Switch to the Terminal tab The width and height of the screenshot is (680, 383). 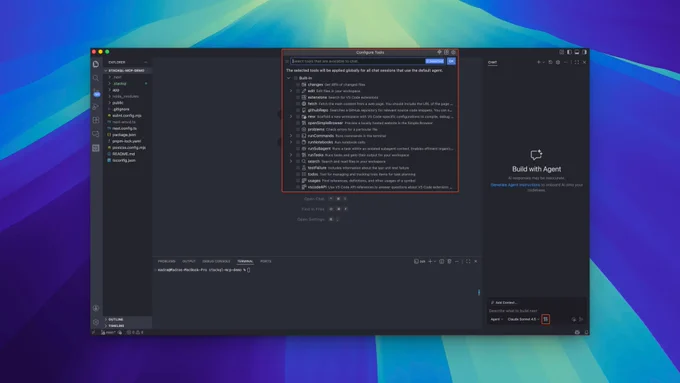tap(245, 262)
